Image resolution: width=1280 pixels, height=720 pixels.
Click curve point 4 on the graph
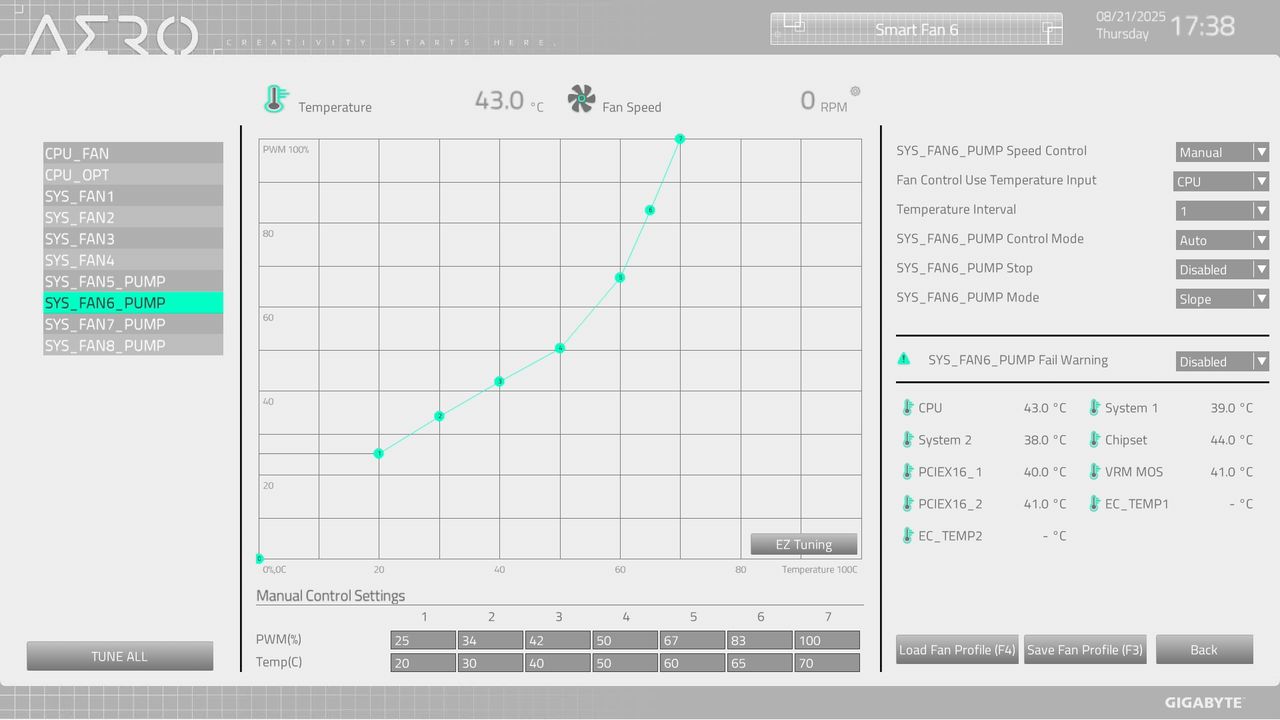pyautogui.click(x=560, y=348)
